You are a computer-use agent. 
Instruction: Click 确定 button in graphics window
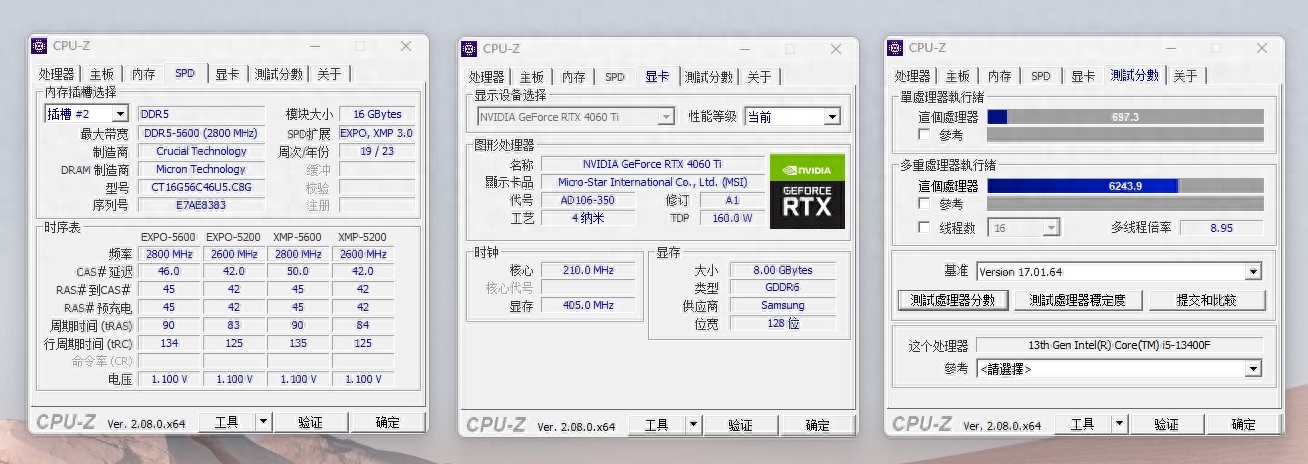[818, 425]
